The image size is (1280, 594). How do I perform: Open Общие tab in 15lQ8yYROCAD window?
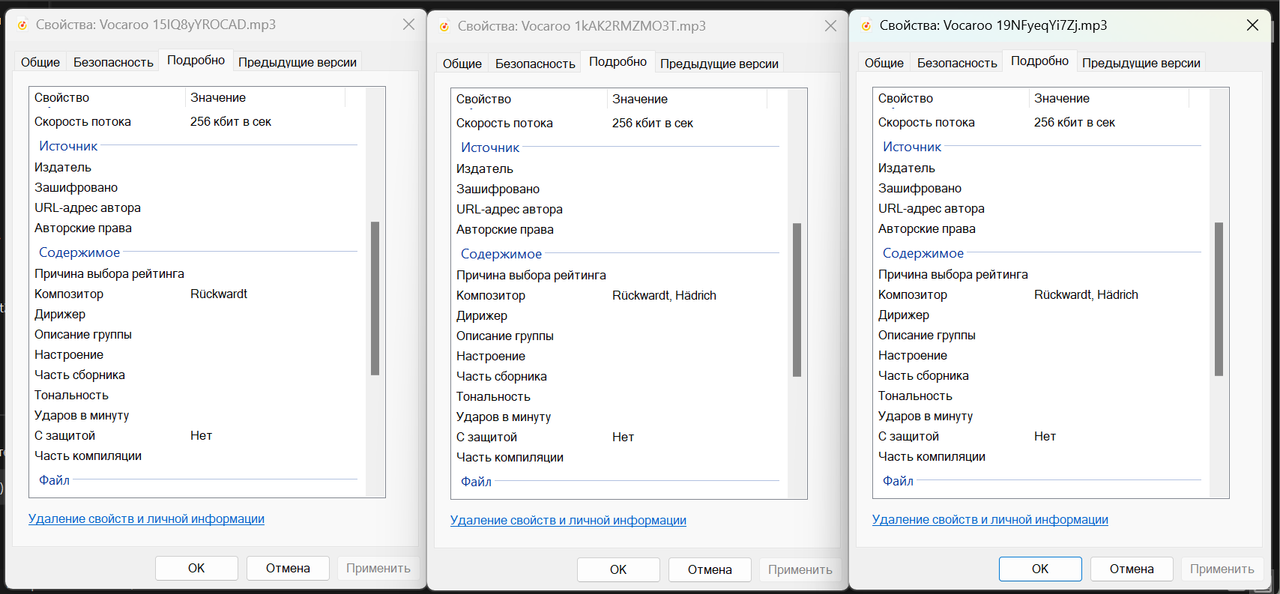[x=41, y=62]
